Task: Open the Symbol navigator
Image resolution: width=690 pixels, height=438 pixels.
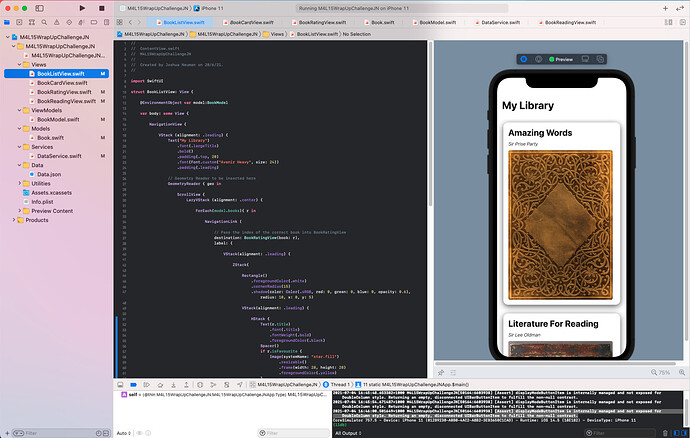Action: pyautogui.click(x=32, y=22)
